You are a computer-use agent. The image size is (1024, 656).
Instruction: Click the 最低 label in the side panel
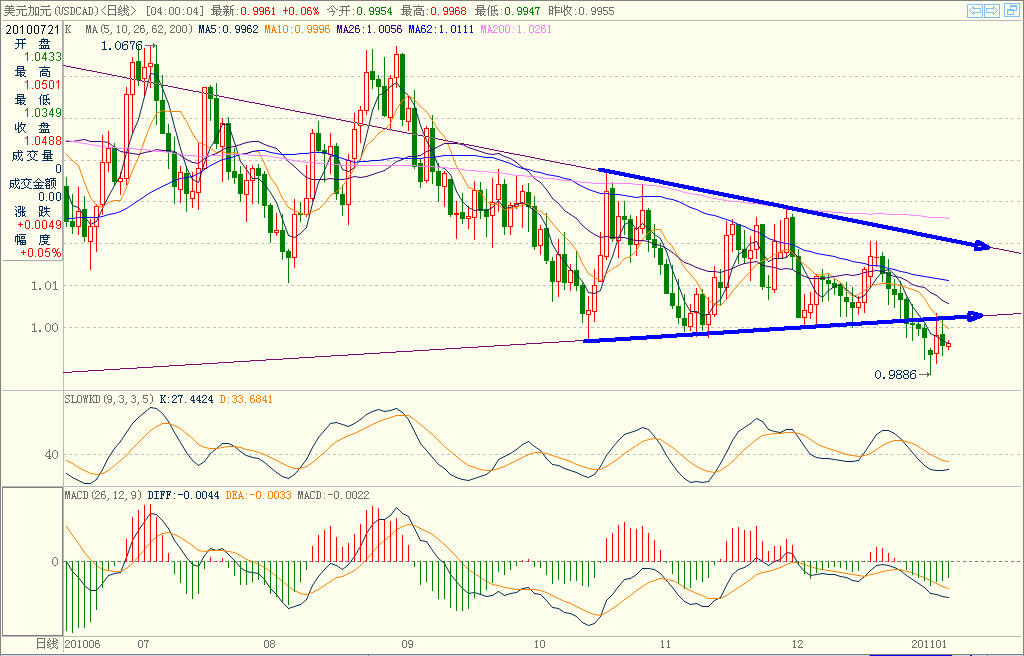(33, 100)
